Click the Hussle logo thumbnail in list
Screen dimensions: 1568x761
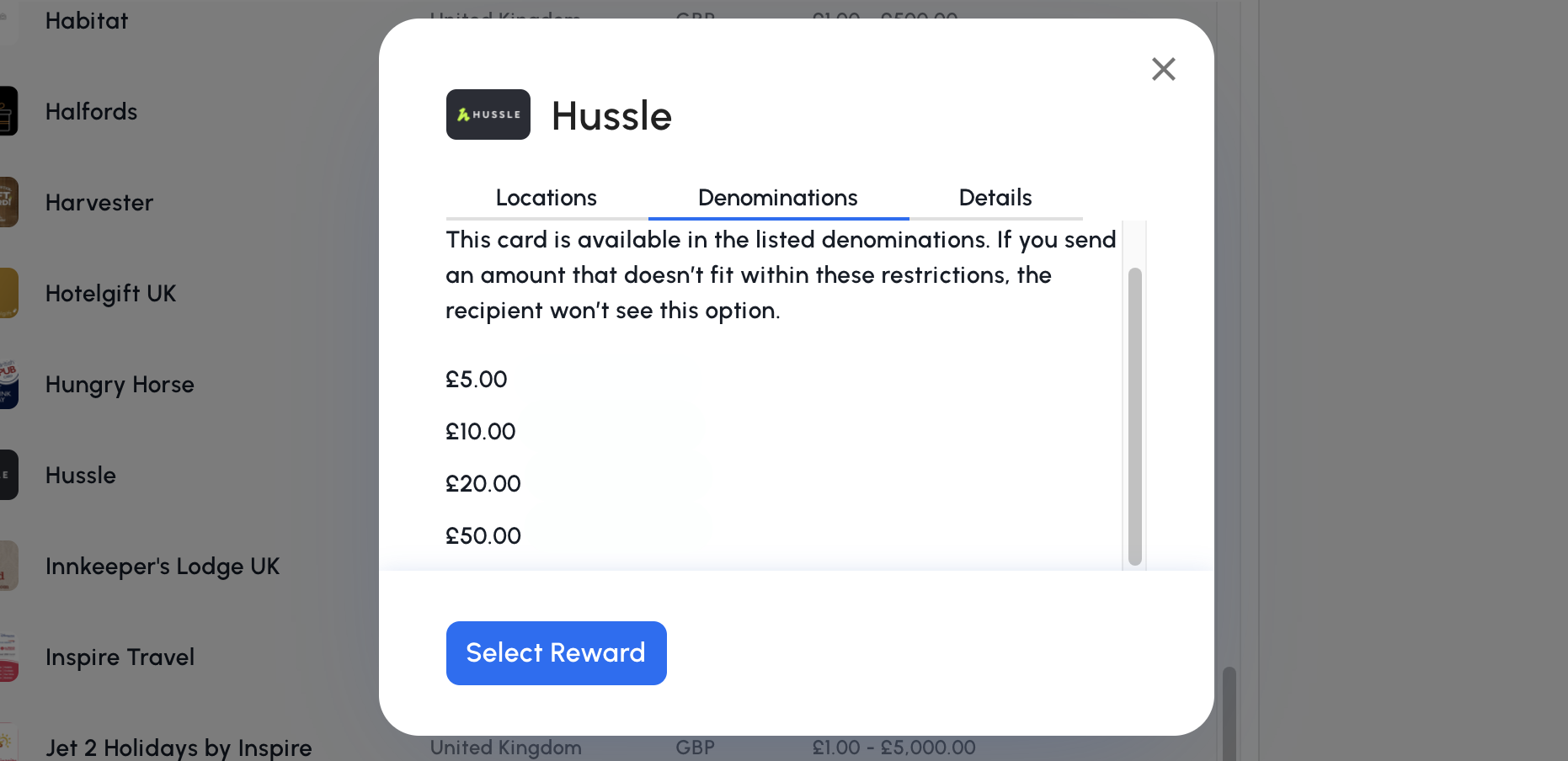[8, 475]
